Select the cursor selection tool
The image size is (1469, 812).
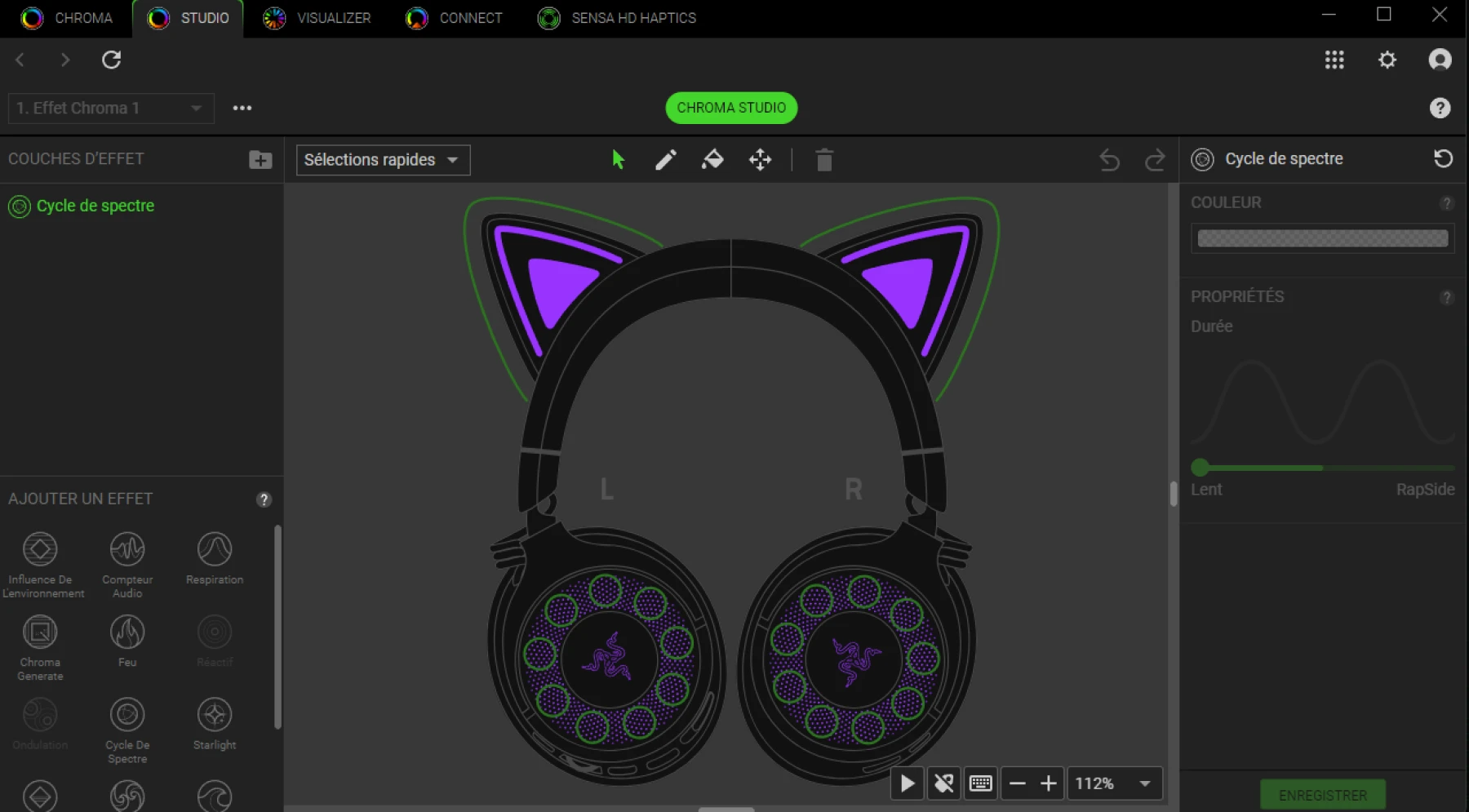point(618,160)
